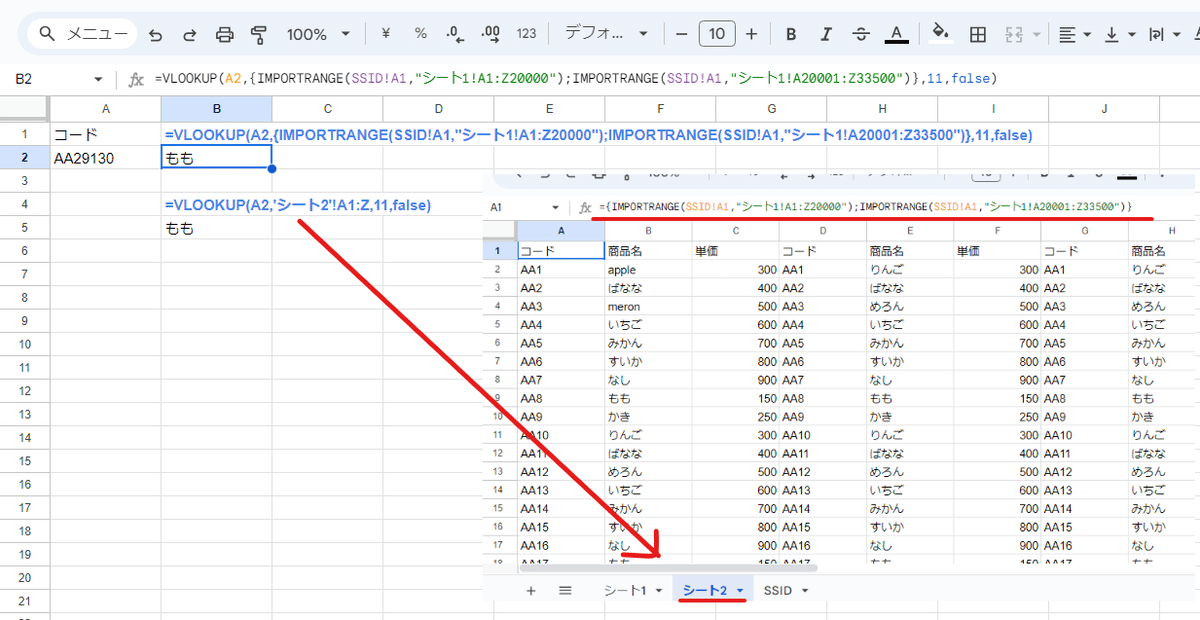The image size is (1200, 620).
Task: Select main sheet cell B2 showing もも
Action: click(x=216, y=157)
